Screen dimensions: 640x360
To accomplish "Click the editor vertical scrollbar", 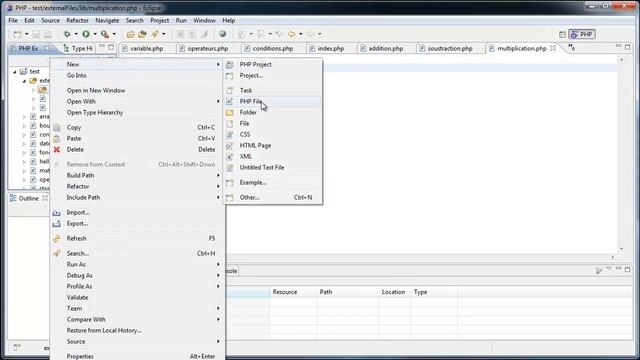I will 622,154.
